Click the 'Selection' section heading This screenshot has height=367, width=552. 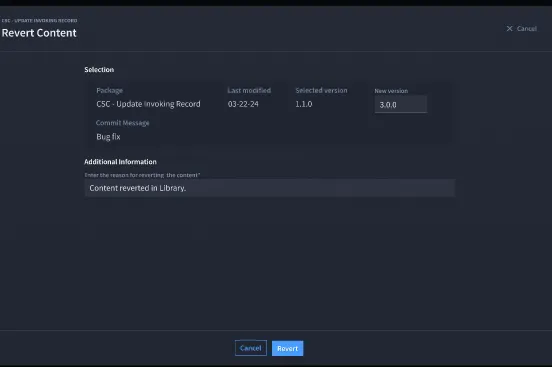(99, 69)
